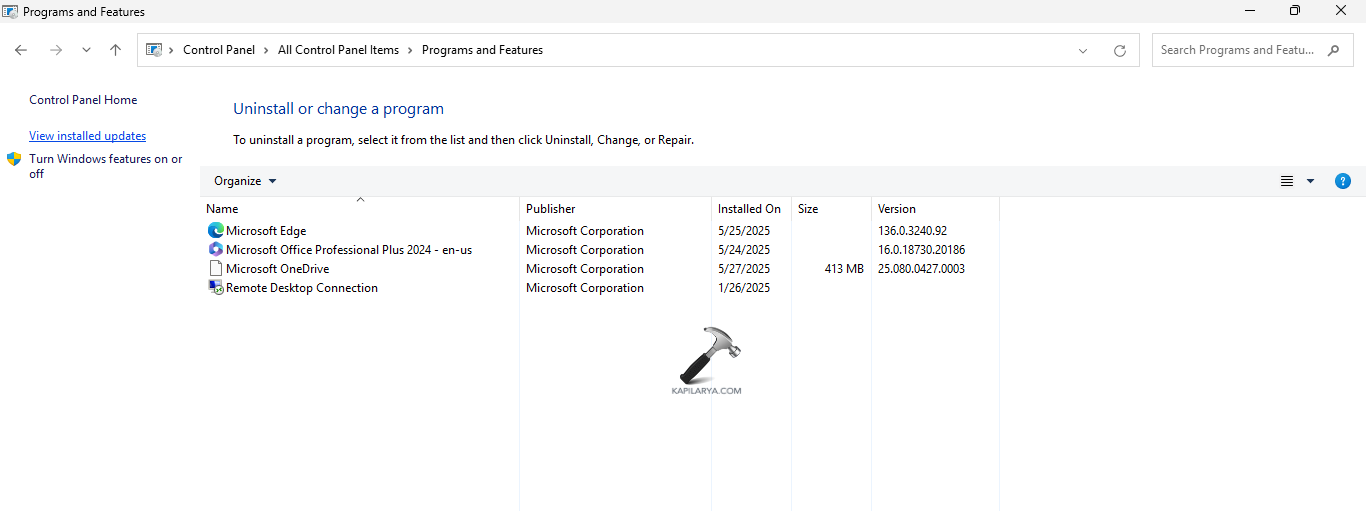Open the help question mark icon

click(x=1343, y=181)
